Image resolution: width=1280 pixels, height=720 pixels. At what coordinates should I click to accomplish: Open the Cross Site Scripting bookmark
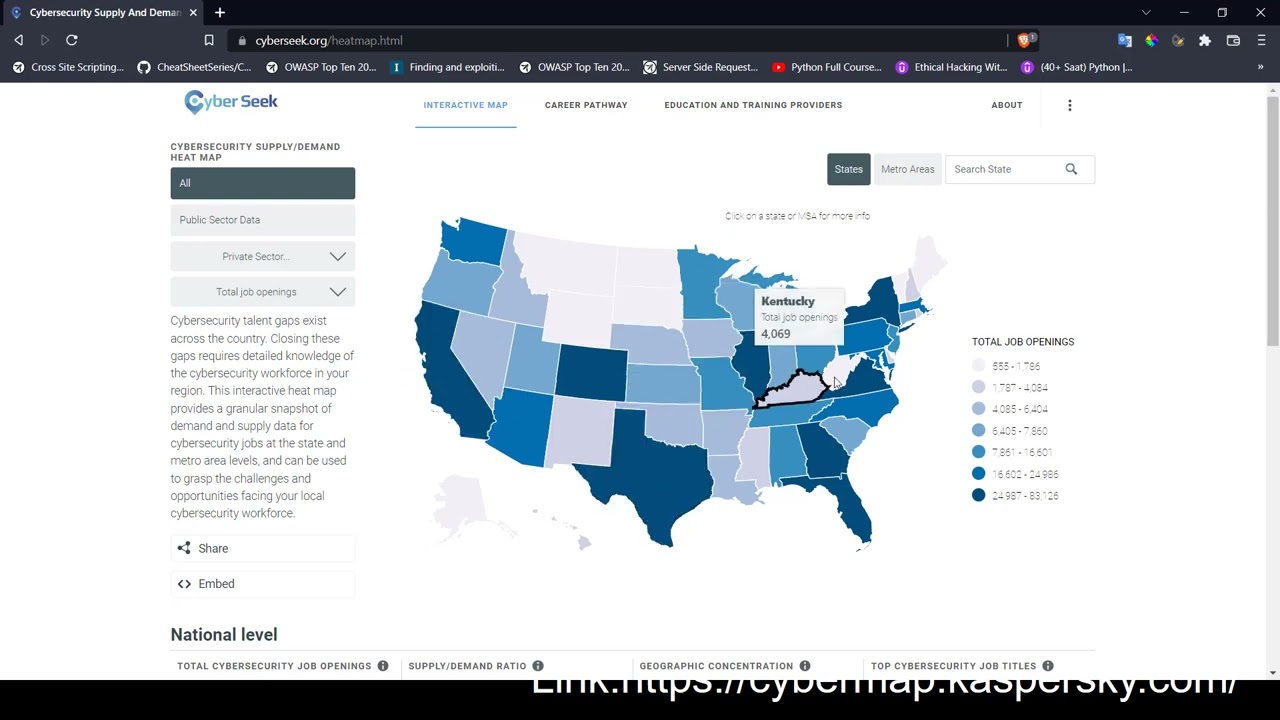[x=68, y=67]
